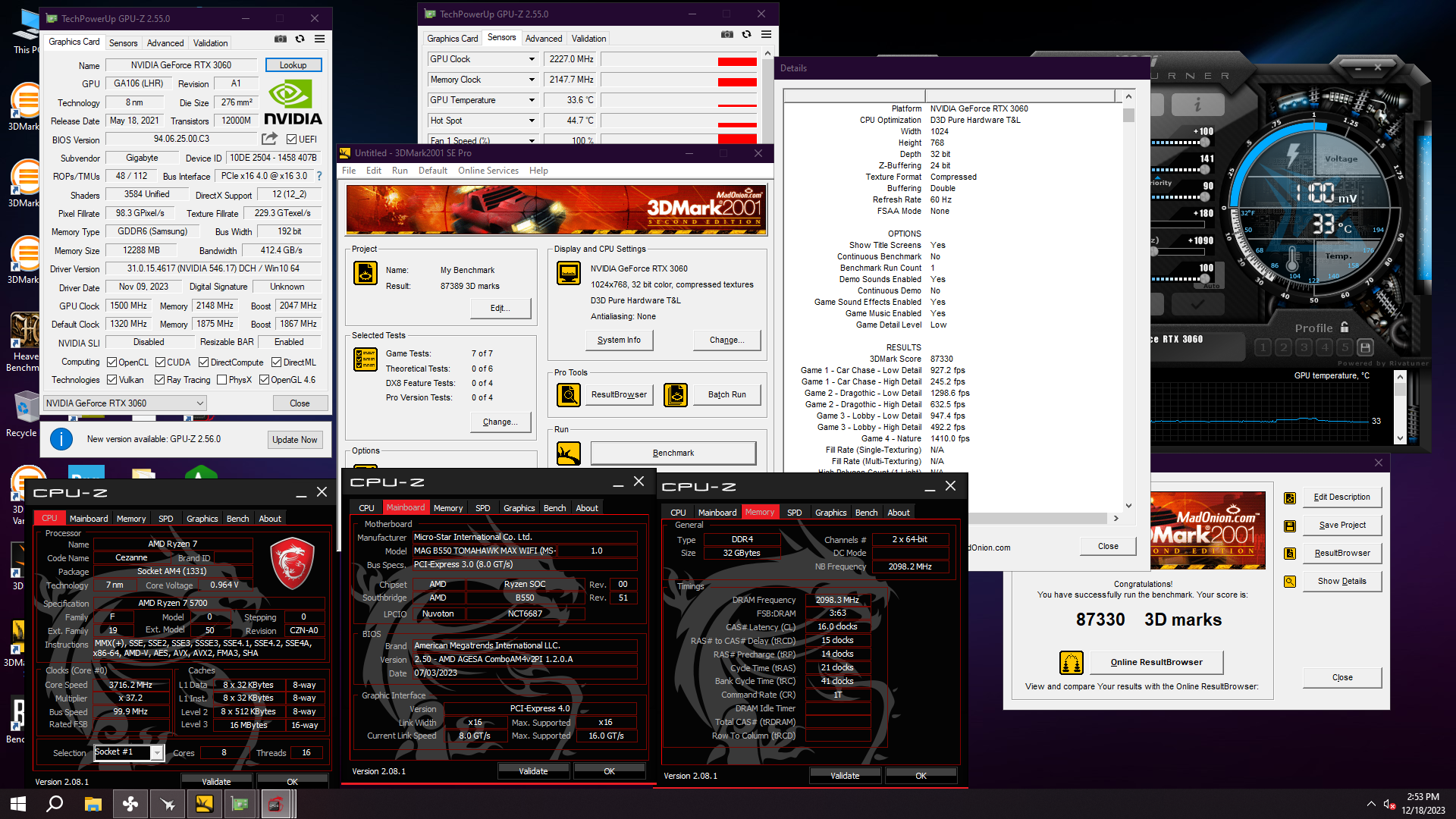Open File Explorer from the taskbar
The width and height of the screenshot is (1456, 819).
pyautogui.click(x=93, y=804)
